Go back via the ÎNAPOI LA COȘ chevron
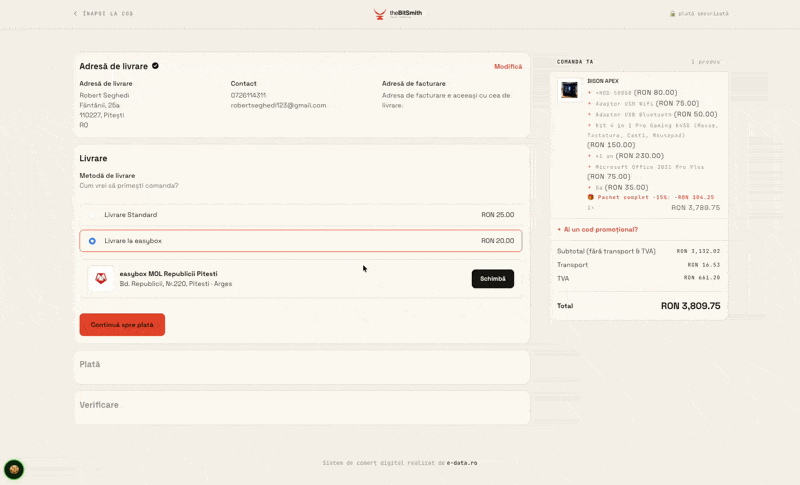The height and width of the screenshot is (485, 800). click(x=76, y=14)
